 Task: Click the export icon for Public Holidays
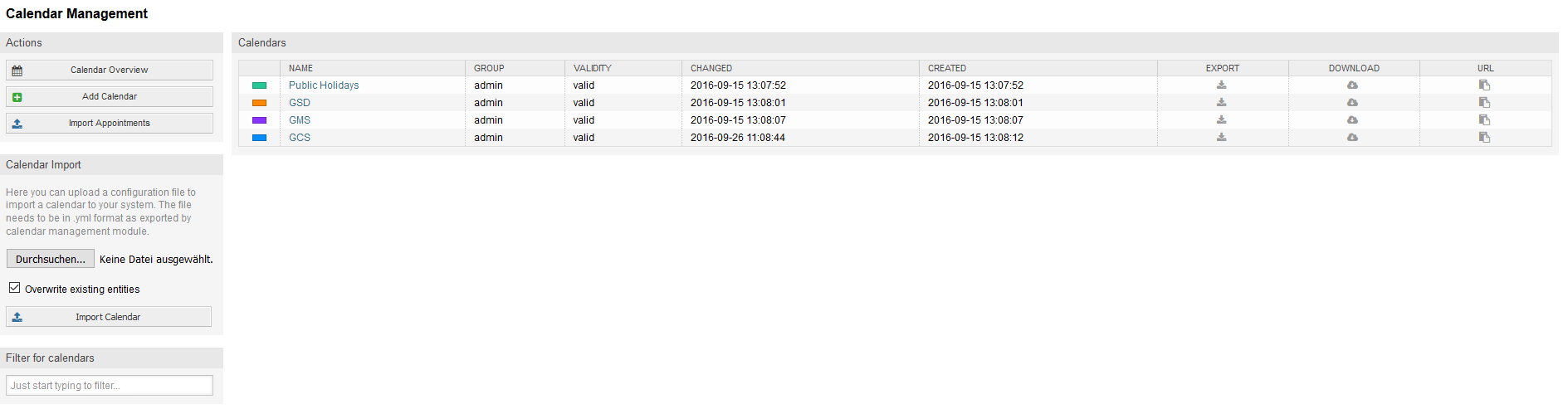(1221, 85)
